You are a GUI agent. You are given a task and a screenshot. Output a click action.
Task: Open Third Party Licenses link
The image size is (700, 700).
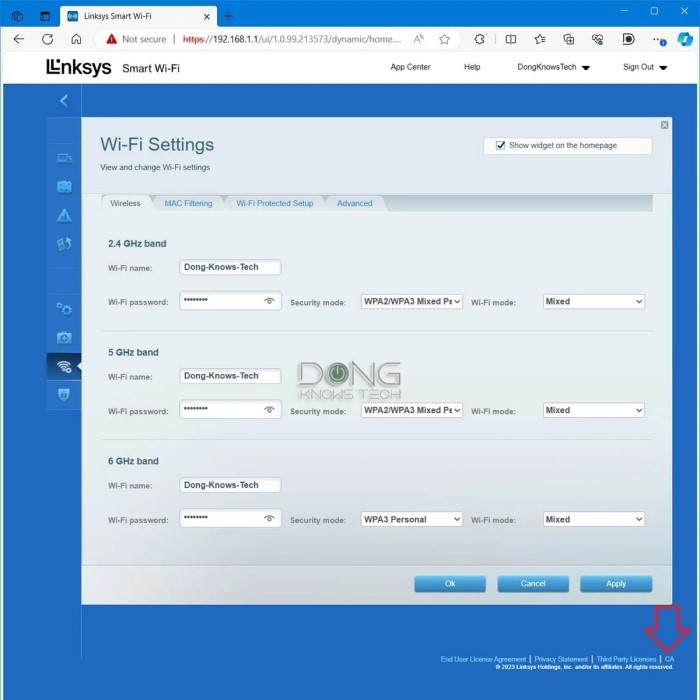coord(626,659)
